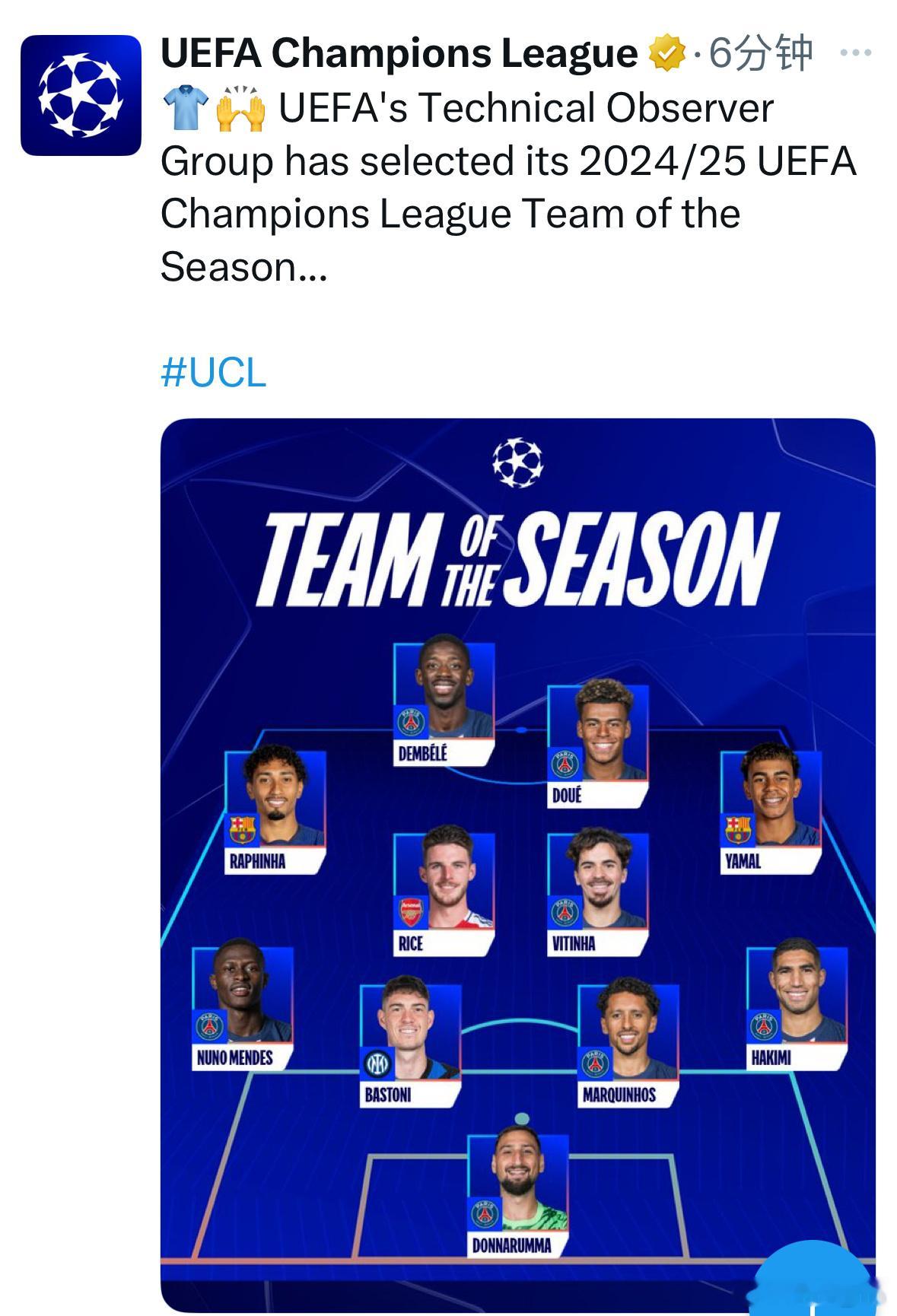Select Doué's player photo
This screenshot has height=1316, width=897.
(x=598, y=732)
